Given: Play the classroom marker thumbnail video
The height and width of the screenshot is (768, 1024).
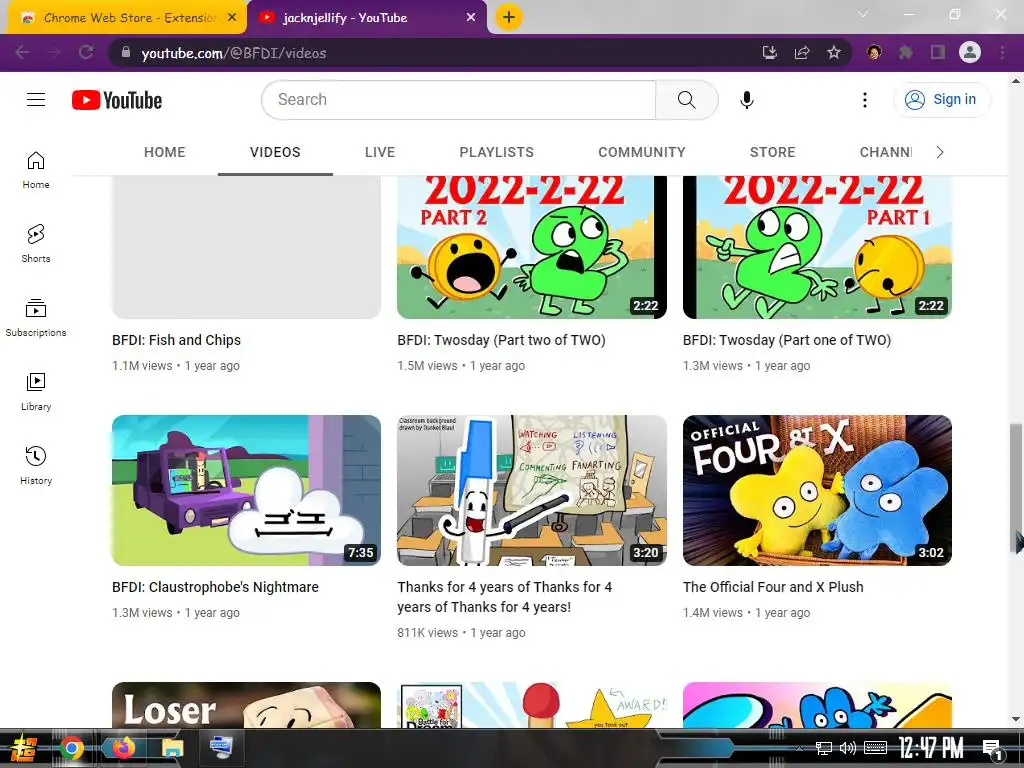Looking at the screenshot, I should point(532,490).
